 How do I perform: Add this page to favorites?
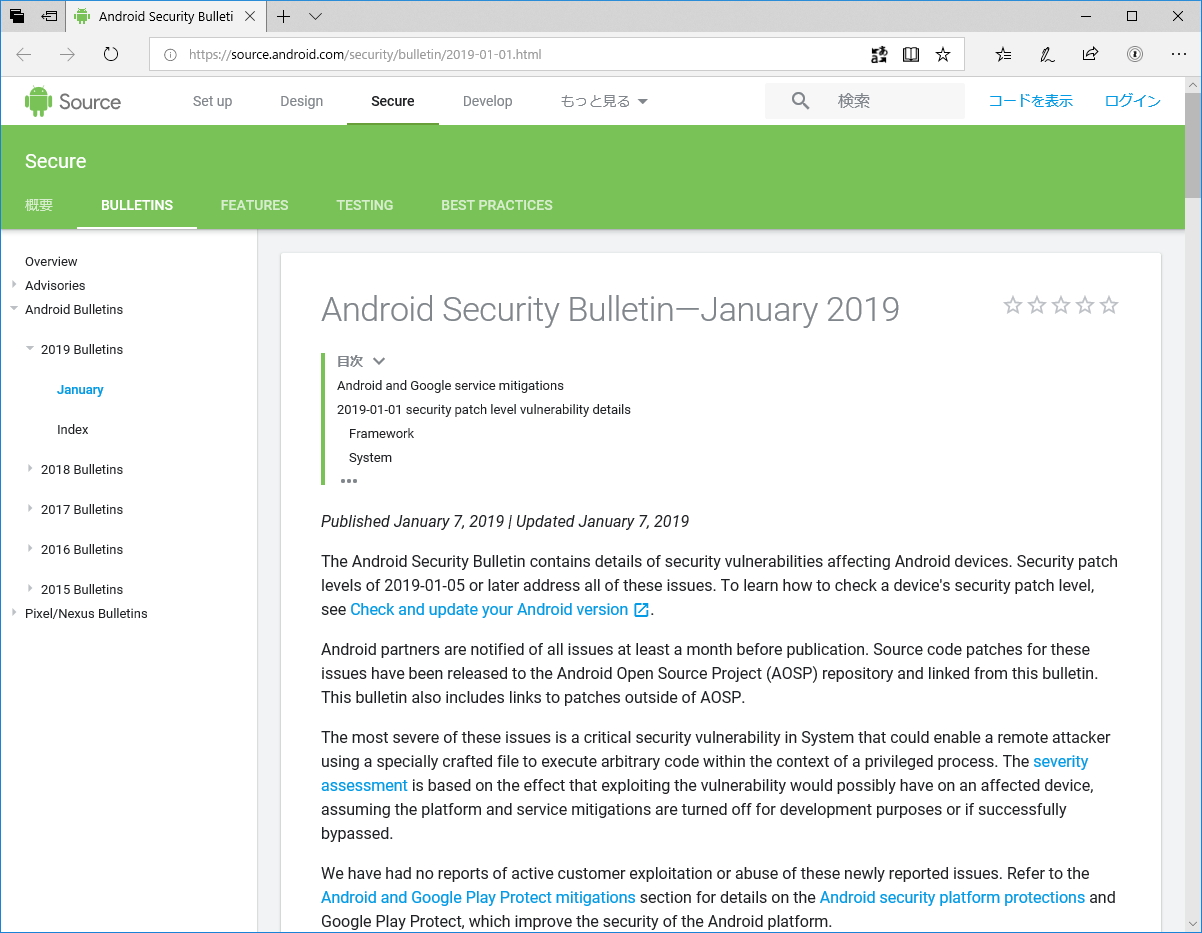pos(943,53)
